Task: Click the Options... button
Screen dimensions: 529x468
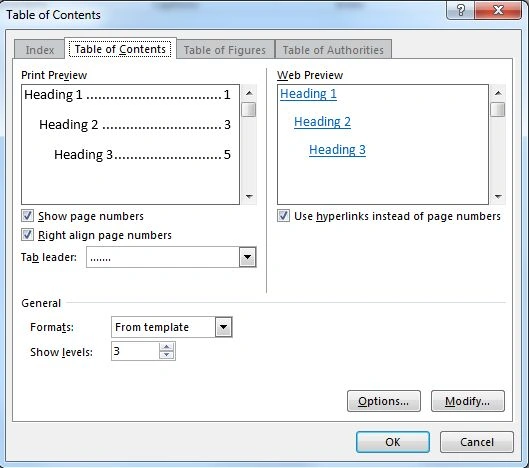Action: [384, 401]
